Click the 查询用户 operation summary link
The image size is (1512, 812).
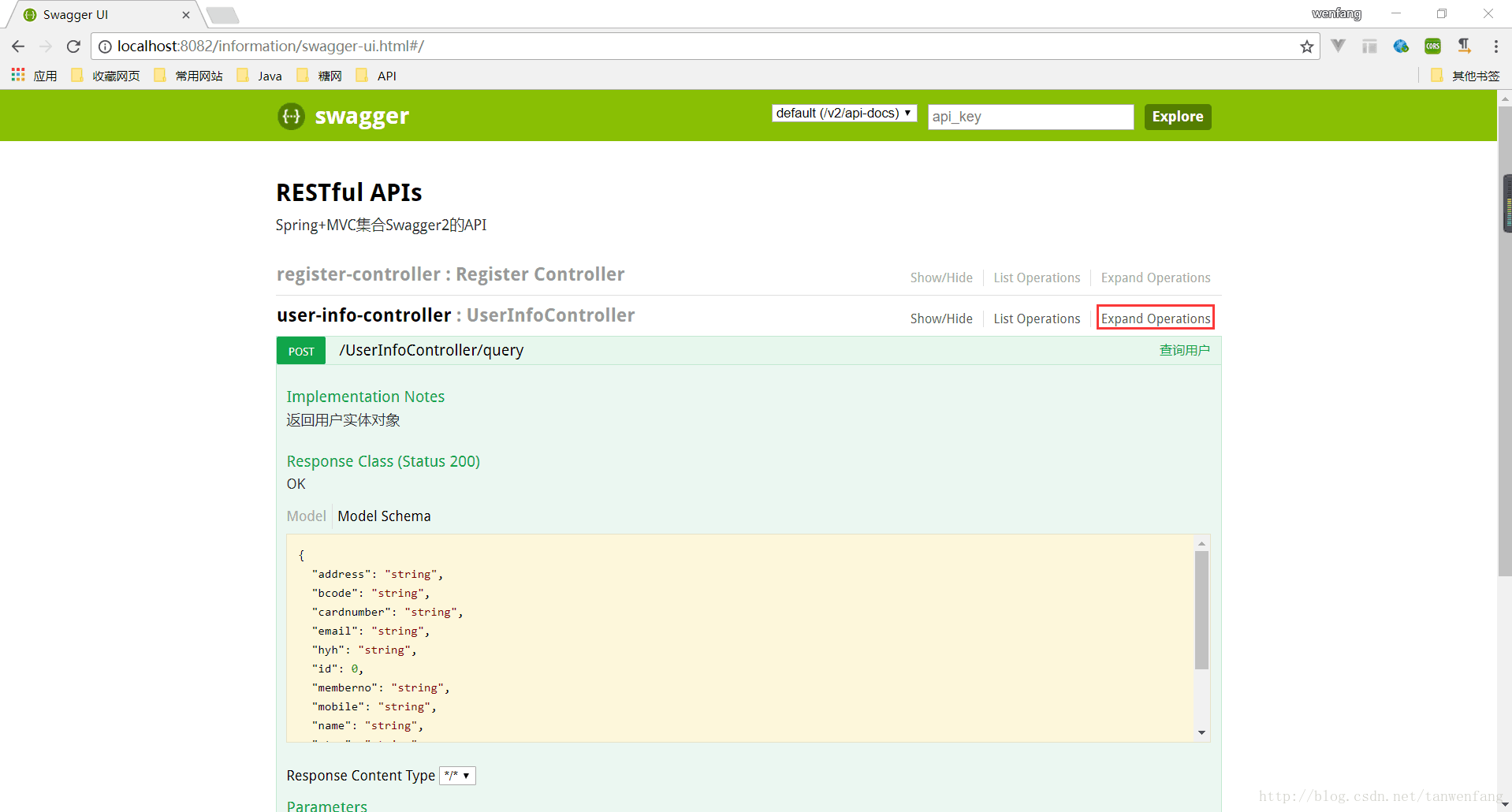tap(1184, 350)
